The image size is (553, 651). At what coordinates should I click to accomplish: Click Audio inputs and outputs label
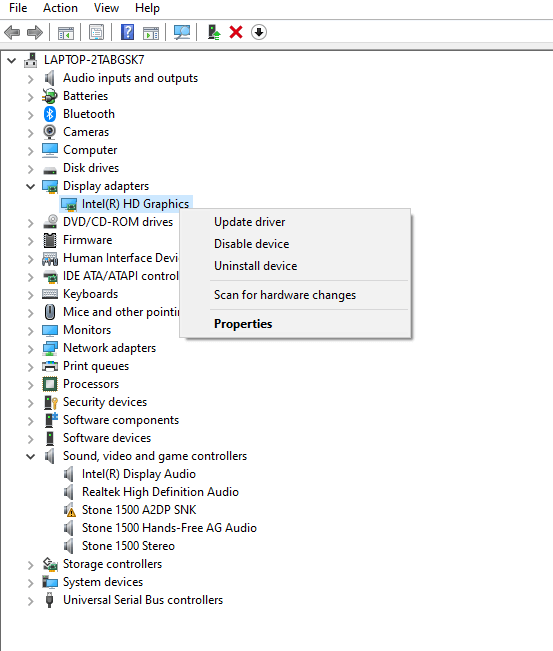pos(130,78)
